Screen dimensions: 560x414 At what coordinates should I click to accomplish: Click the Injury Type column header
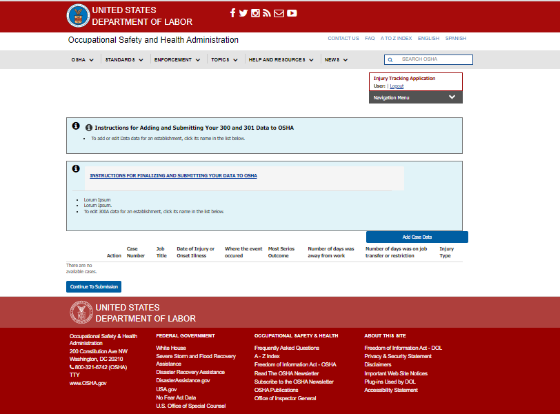(446, 252)
